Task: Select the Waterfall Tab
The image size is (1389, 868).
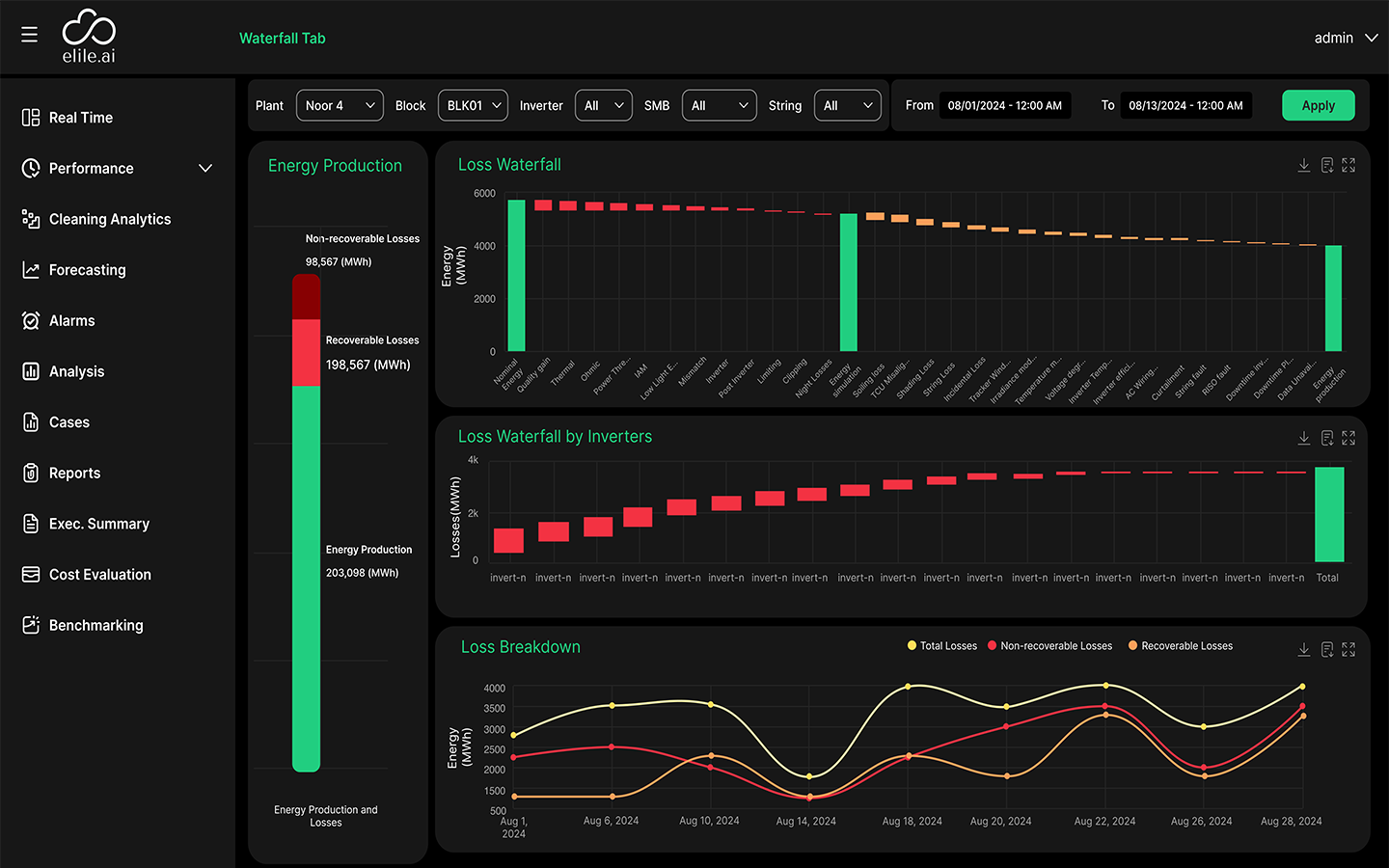Action: [283, 39]
